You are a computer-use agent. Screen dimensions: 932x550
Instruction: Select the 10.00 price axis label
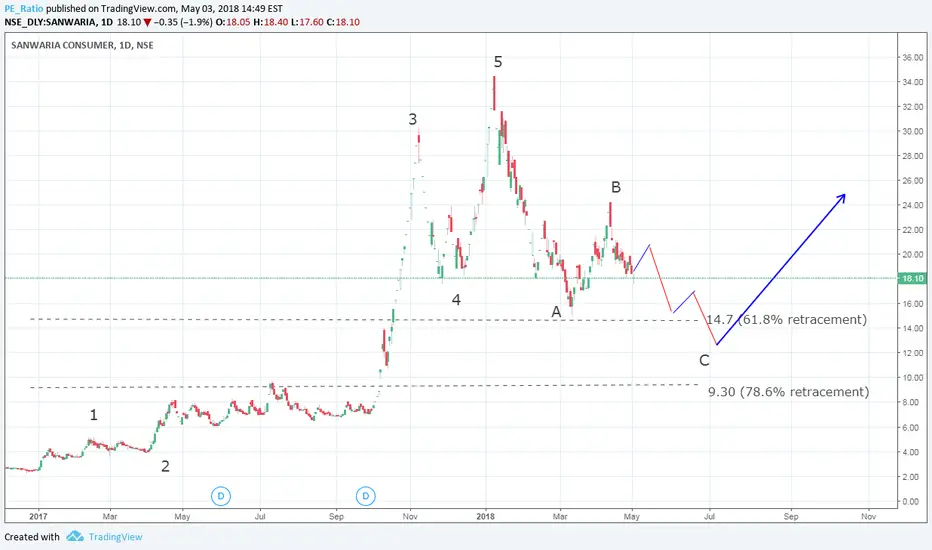coord(912,378)
